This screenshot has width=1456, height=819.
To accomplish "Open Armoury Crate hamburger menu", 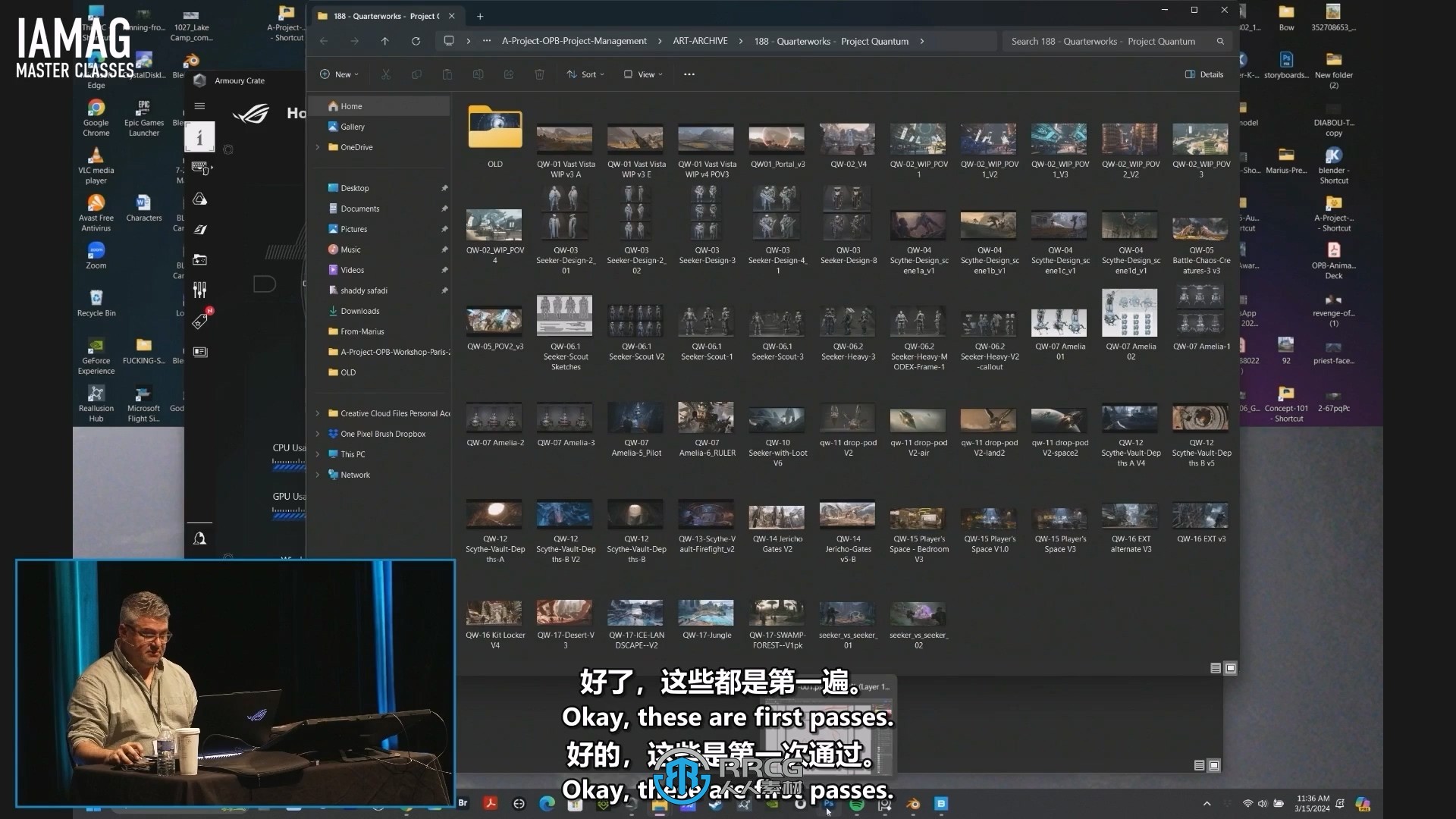I will [199, 106].
